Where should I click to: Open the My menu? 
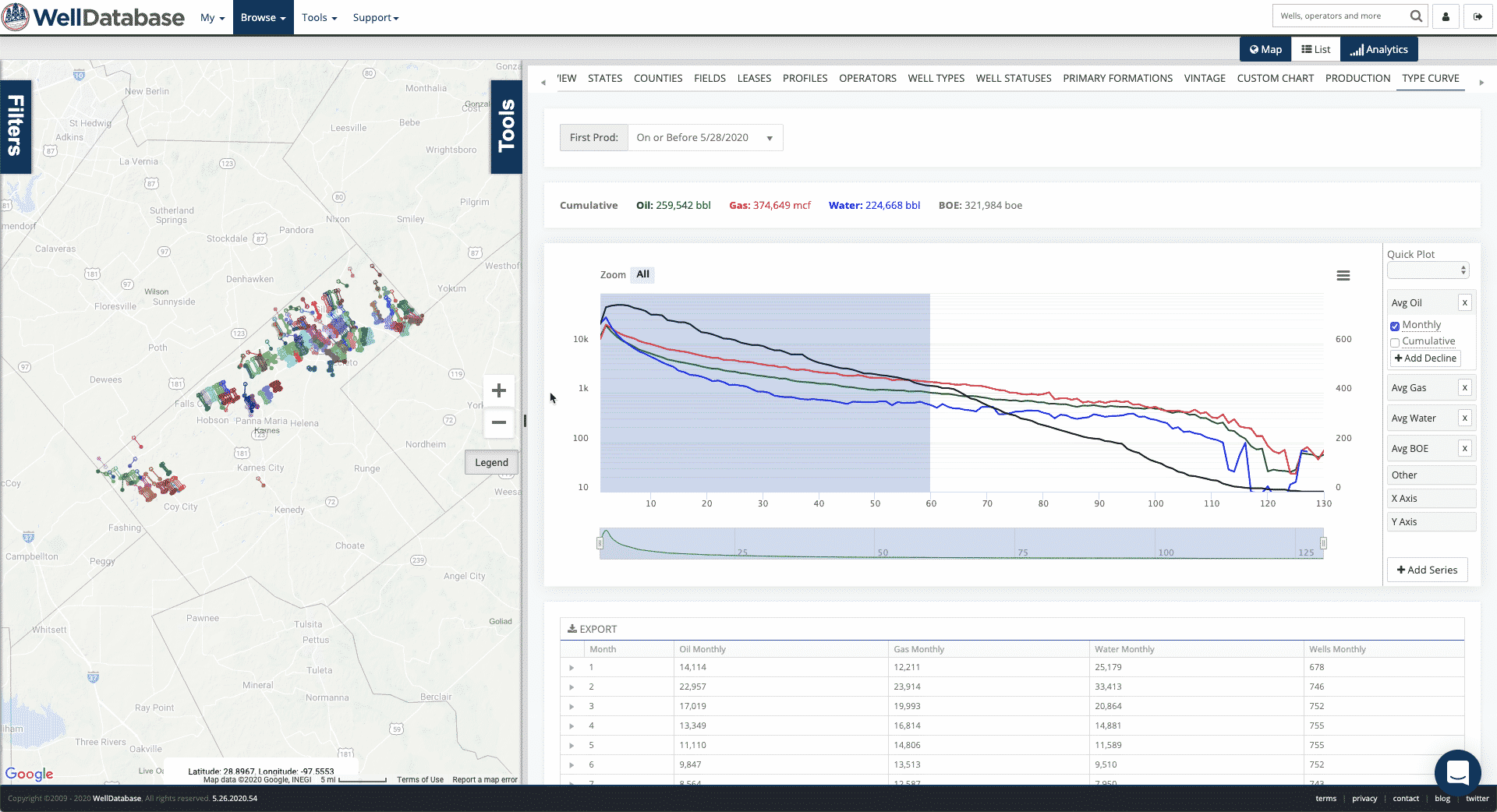point(212,17)
